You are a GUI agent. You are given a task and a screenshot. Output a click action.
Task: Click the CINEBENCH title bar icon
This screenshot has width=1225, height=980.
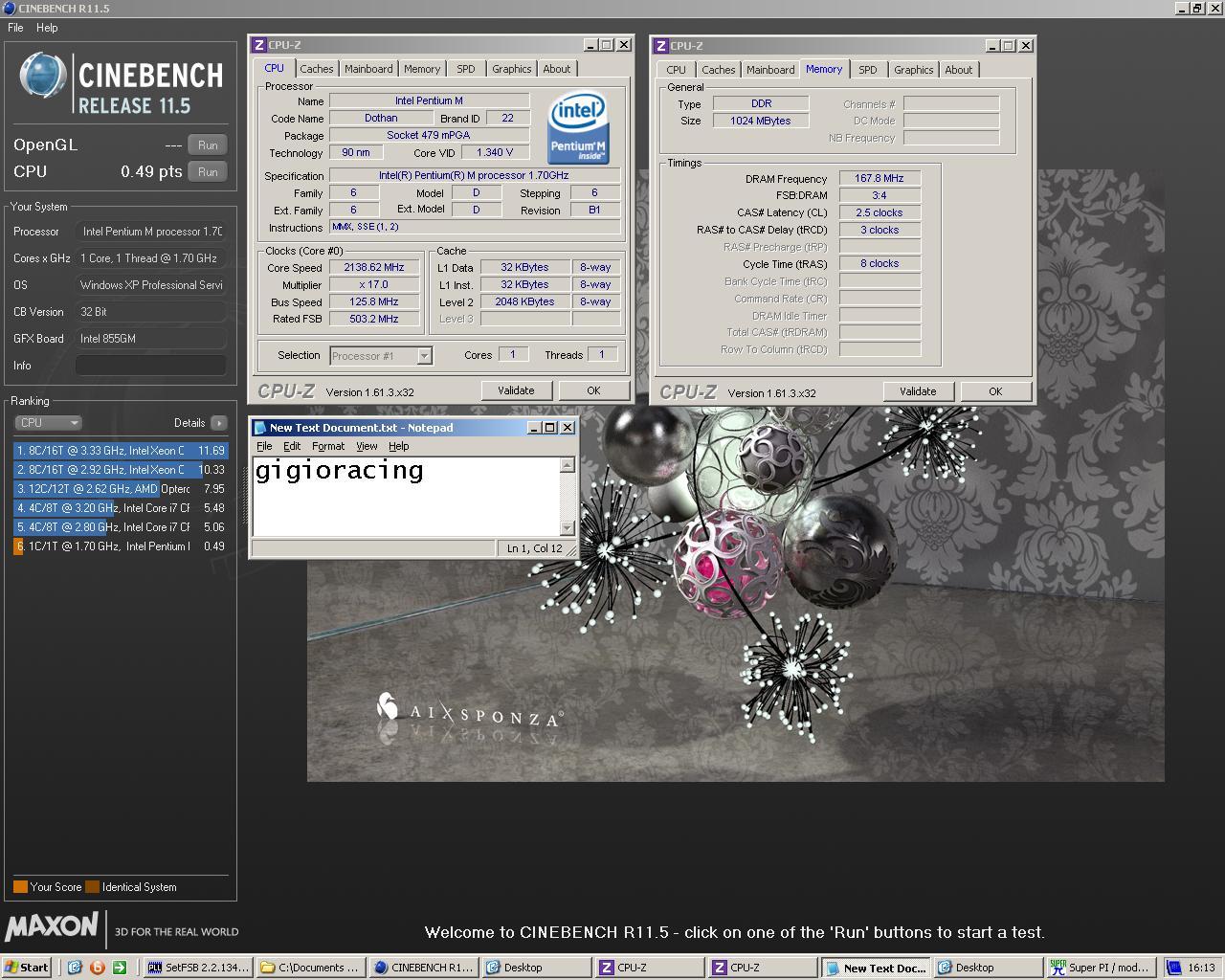(x=9, y=8)
